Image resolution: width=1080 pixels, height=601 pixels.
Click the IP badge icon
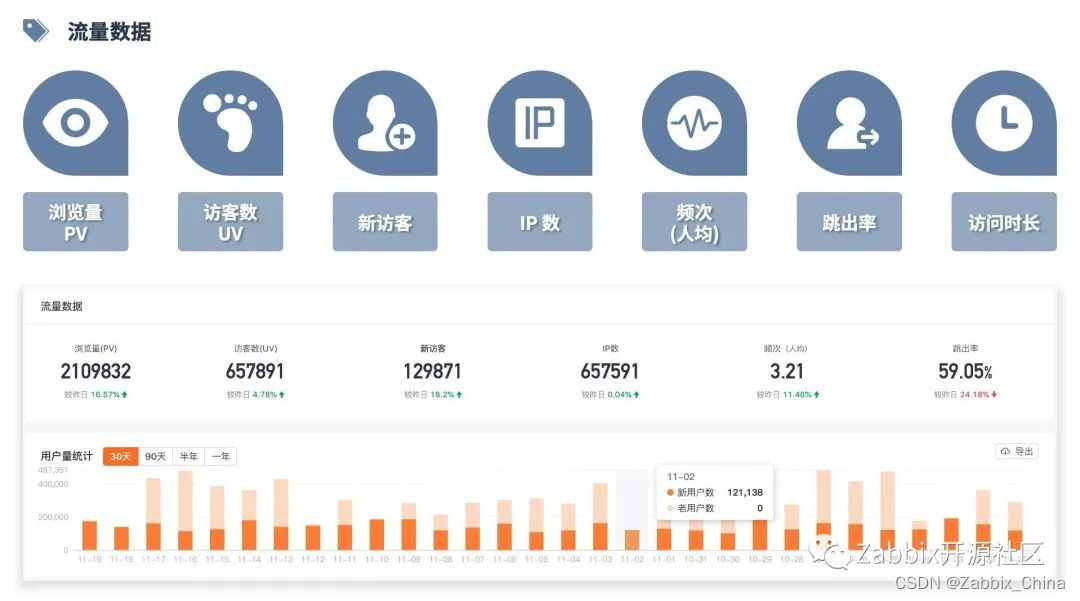click(x=540, y=123)
